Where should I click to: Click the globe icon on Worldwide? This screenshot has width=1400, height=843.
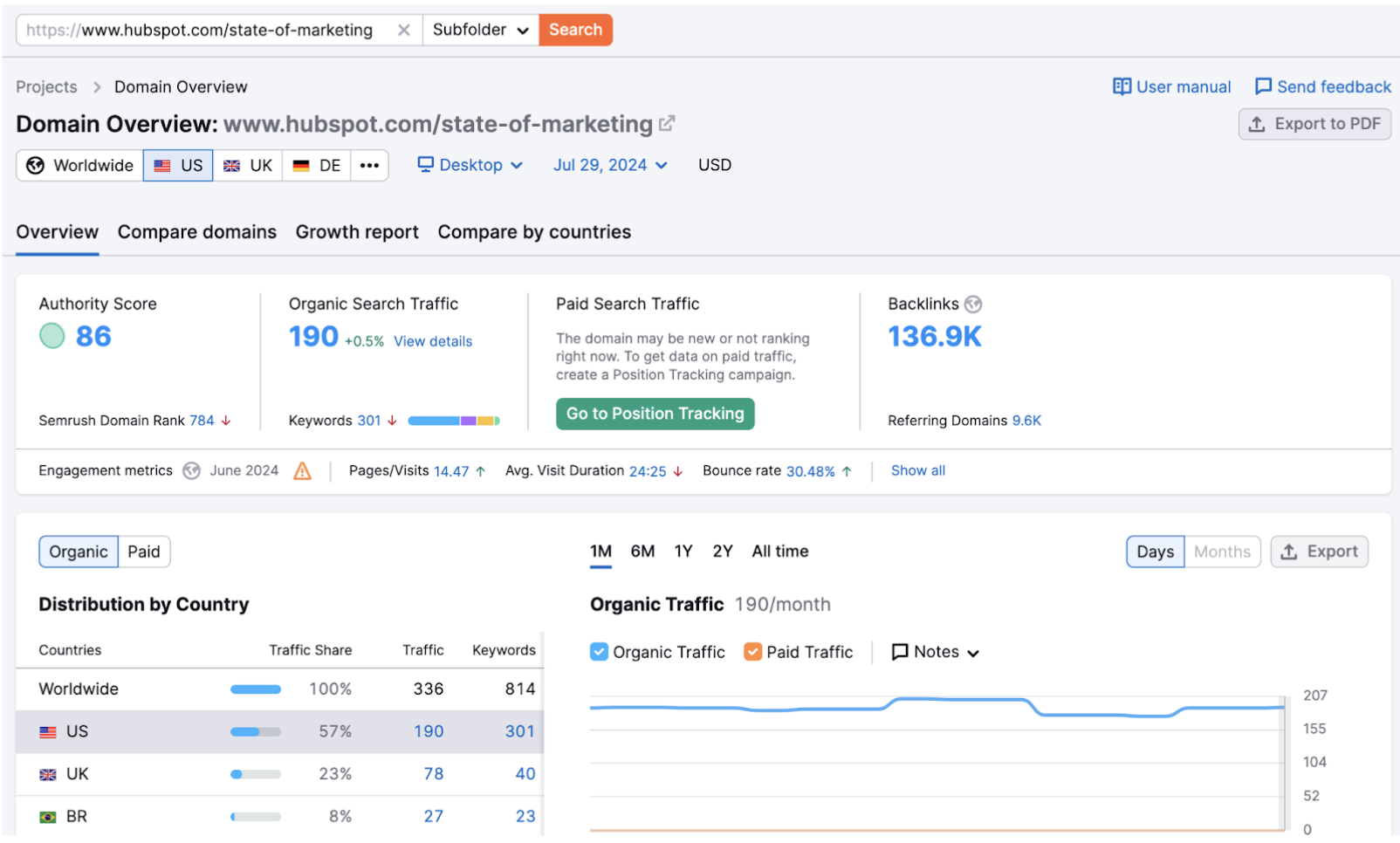35,166
